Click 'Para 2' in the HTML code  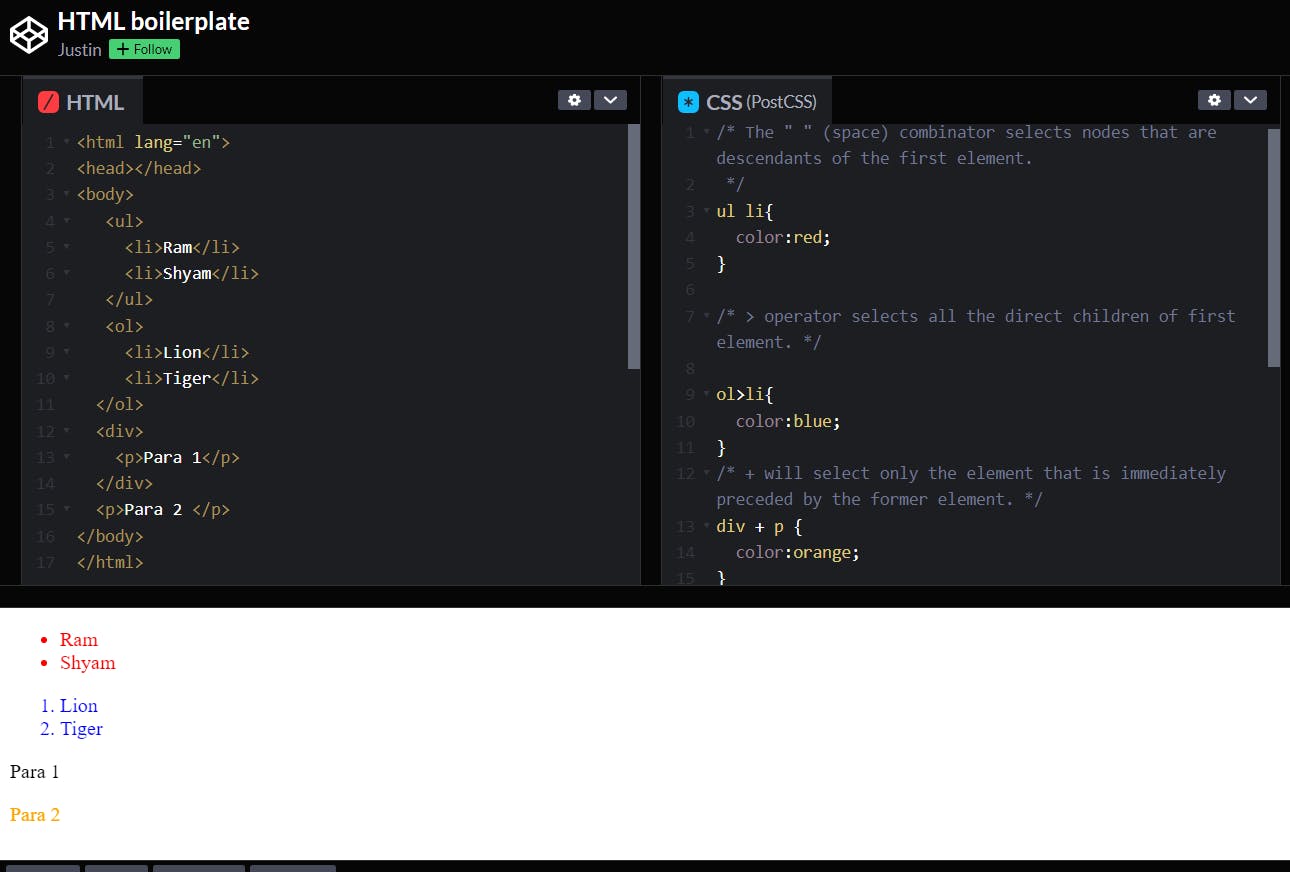point(153,509)
